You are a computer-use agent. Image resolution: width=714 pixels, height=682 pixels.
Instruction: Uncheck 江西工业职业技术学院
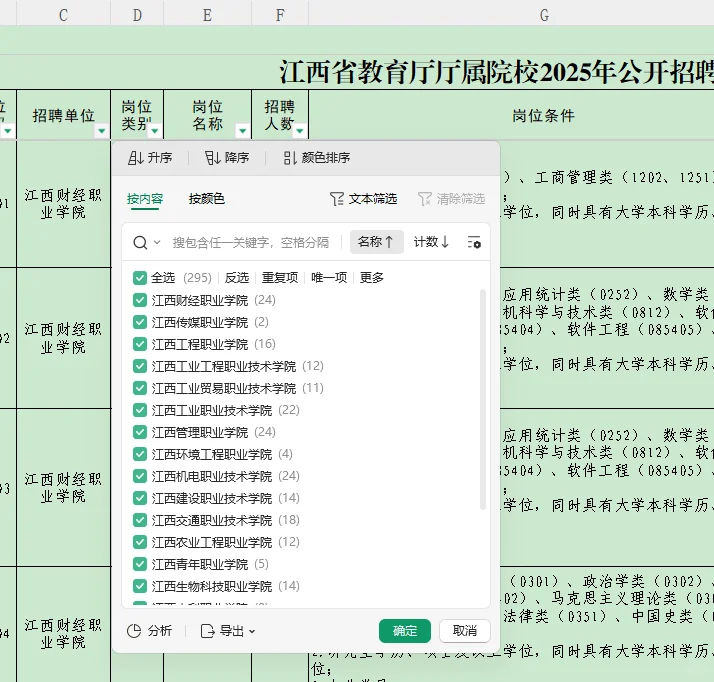point(140,410)
